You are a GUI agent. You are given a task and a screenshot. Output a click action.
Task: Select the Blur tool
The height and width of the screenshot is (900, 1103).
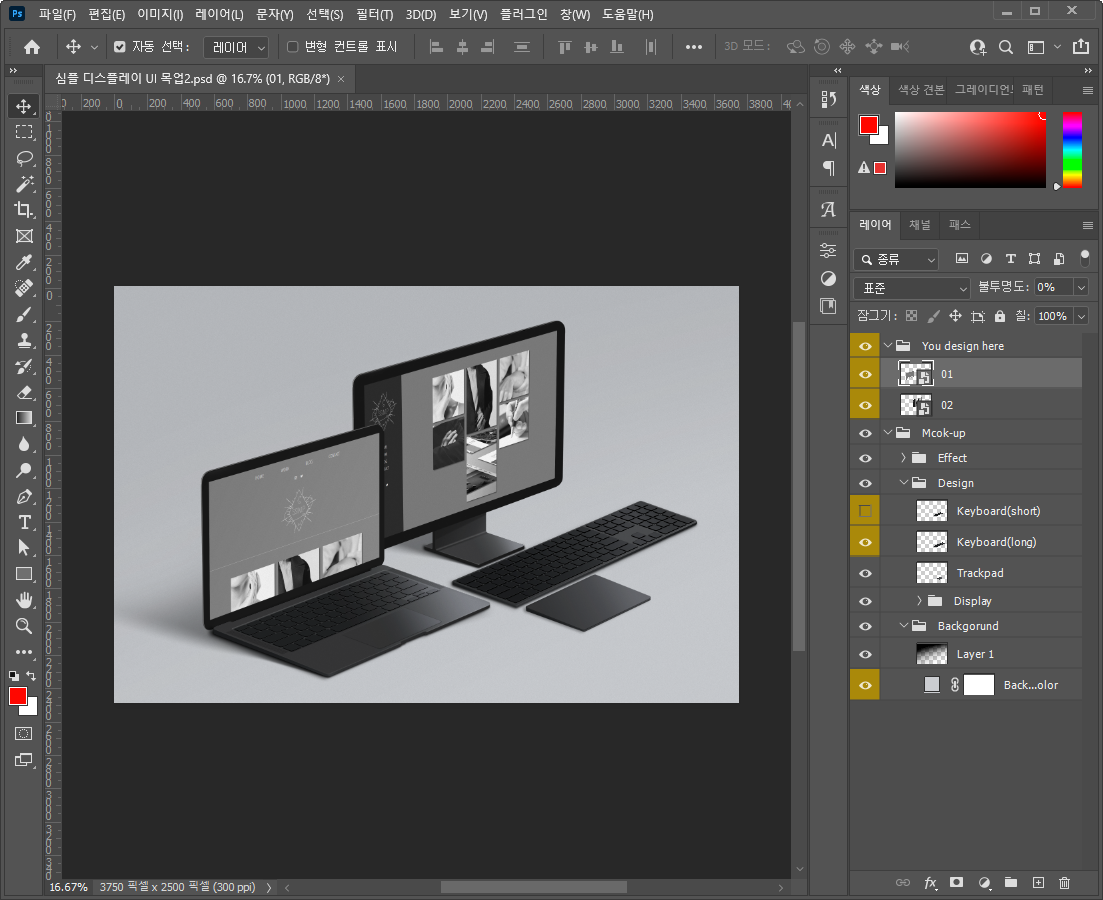click(24, 444)
